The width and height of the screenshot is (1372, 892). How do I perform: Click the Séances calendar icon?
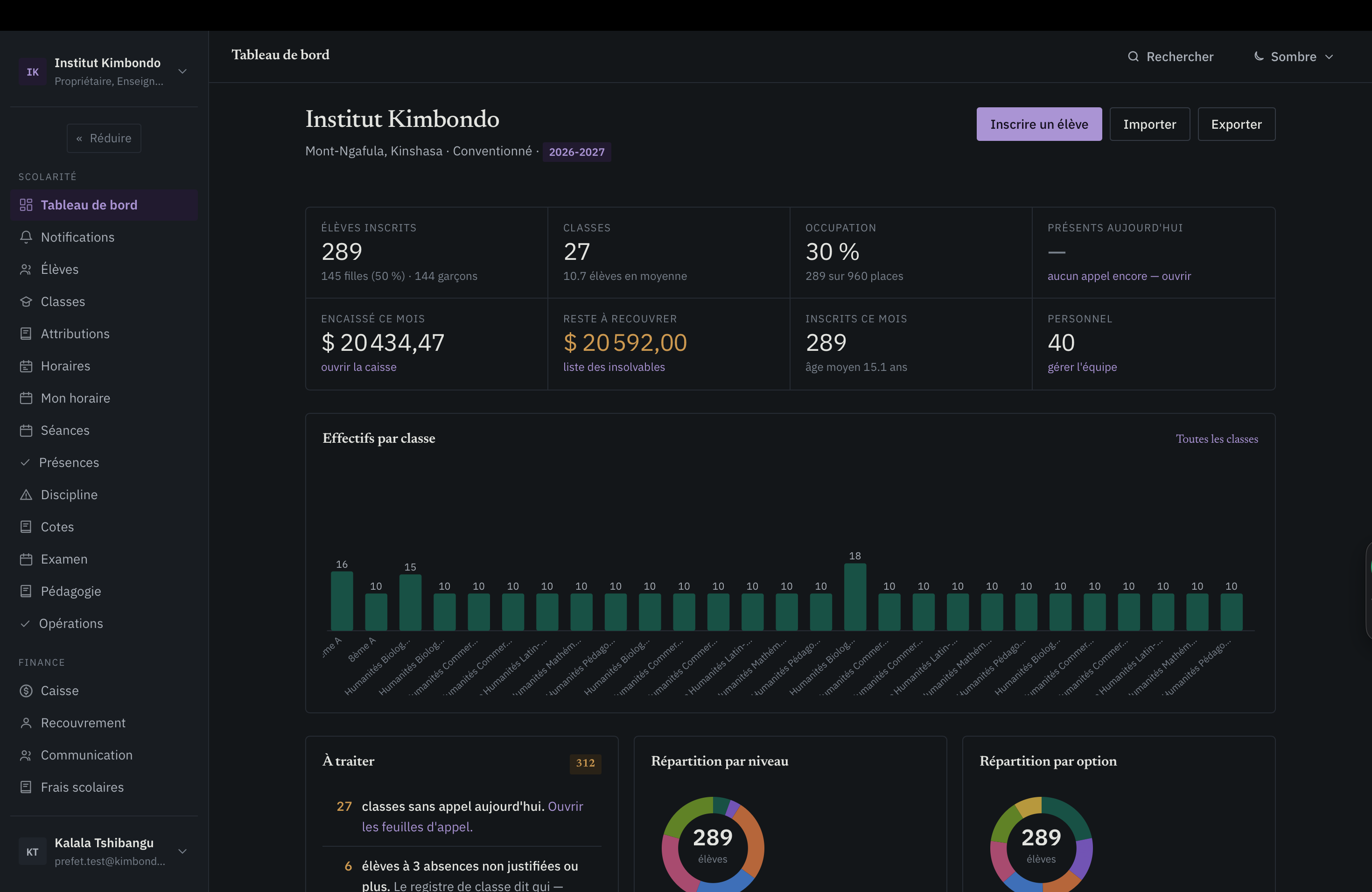pos(26,431)
